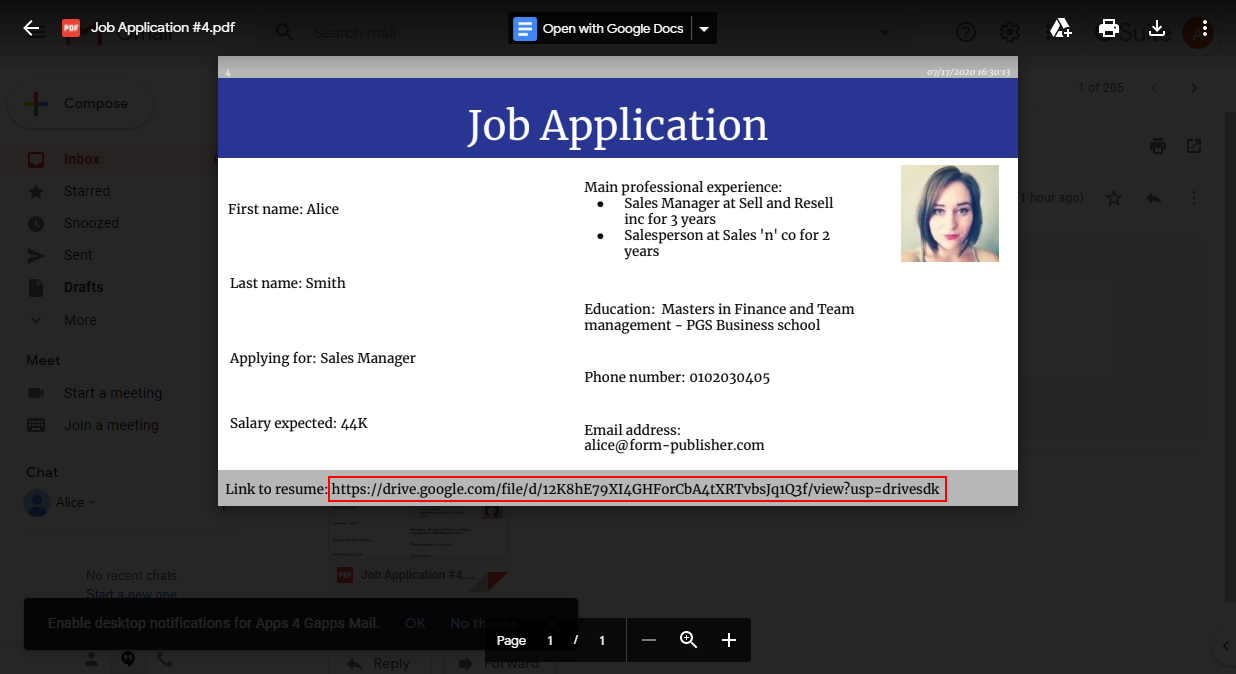Star the email message in Gmail
Image resolution: width=1236 pixels, height=674 pixels.
coord(1114,198)
